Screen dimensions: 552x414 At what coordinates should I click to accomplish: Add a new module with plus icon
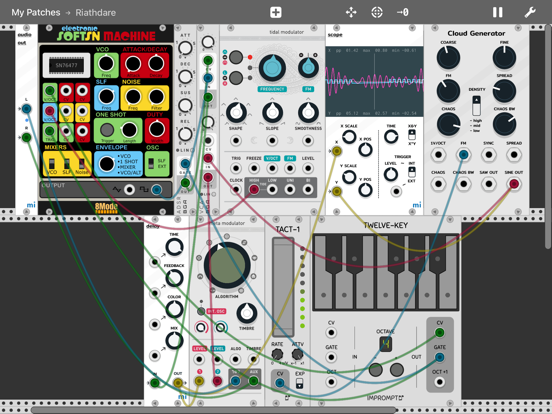[276, 13]
